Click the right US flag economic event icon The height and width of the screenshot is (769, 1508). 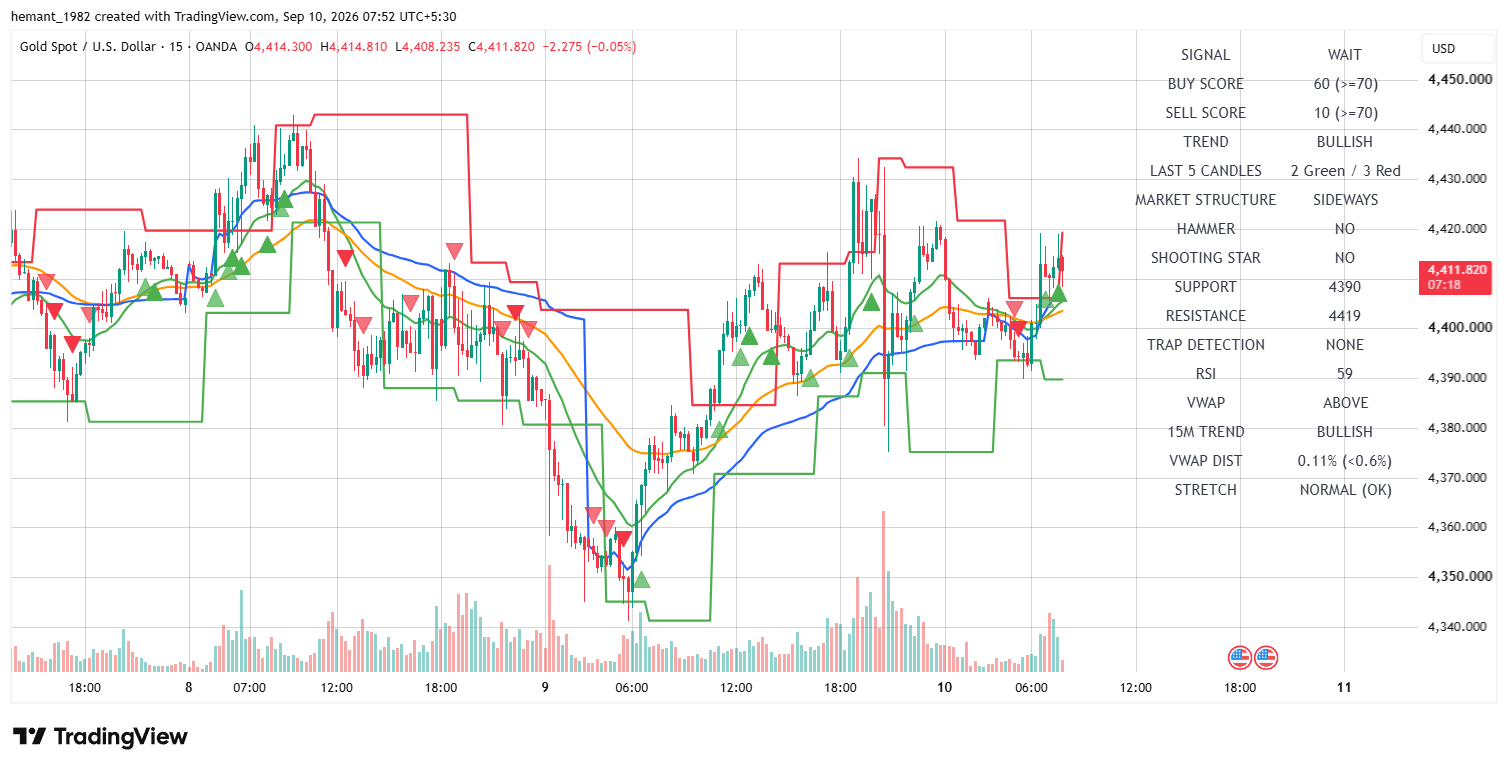click(x=1266, y=658)
